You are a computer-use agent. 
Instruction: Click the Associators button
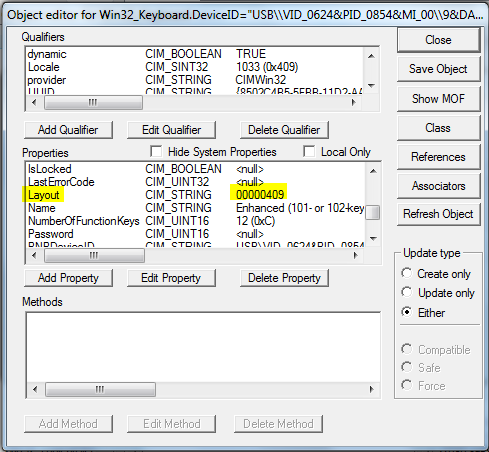coord(438,186)
